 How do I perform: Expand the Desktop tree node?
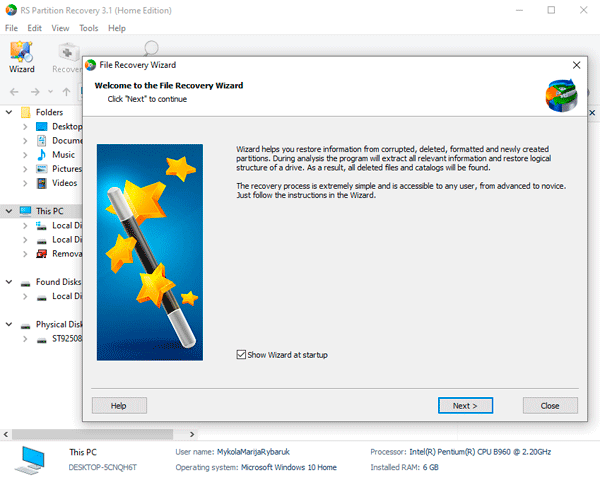(25, 126)
